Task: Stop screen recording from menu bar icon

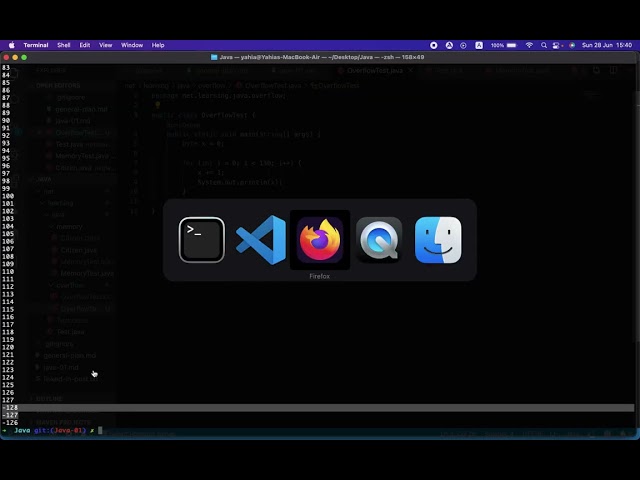Action: click(x=434, y=45)
